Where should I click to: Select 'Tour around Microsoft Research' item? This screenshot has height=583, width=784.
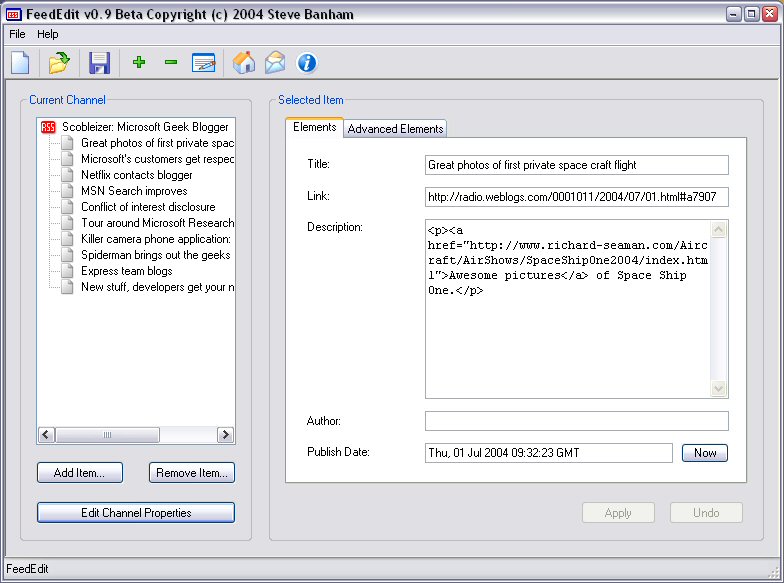click(157, 223)
